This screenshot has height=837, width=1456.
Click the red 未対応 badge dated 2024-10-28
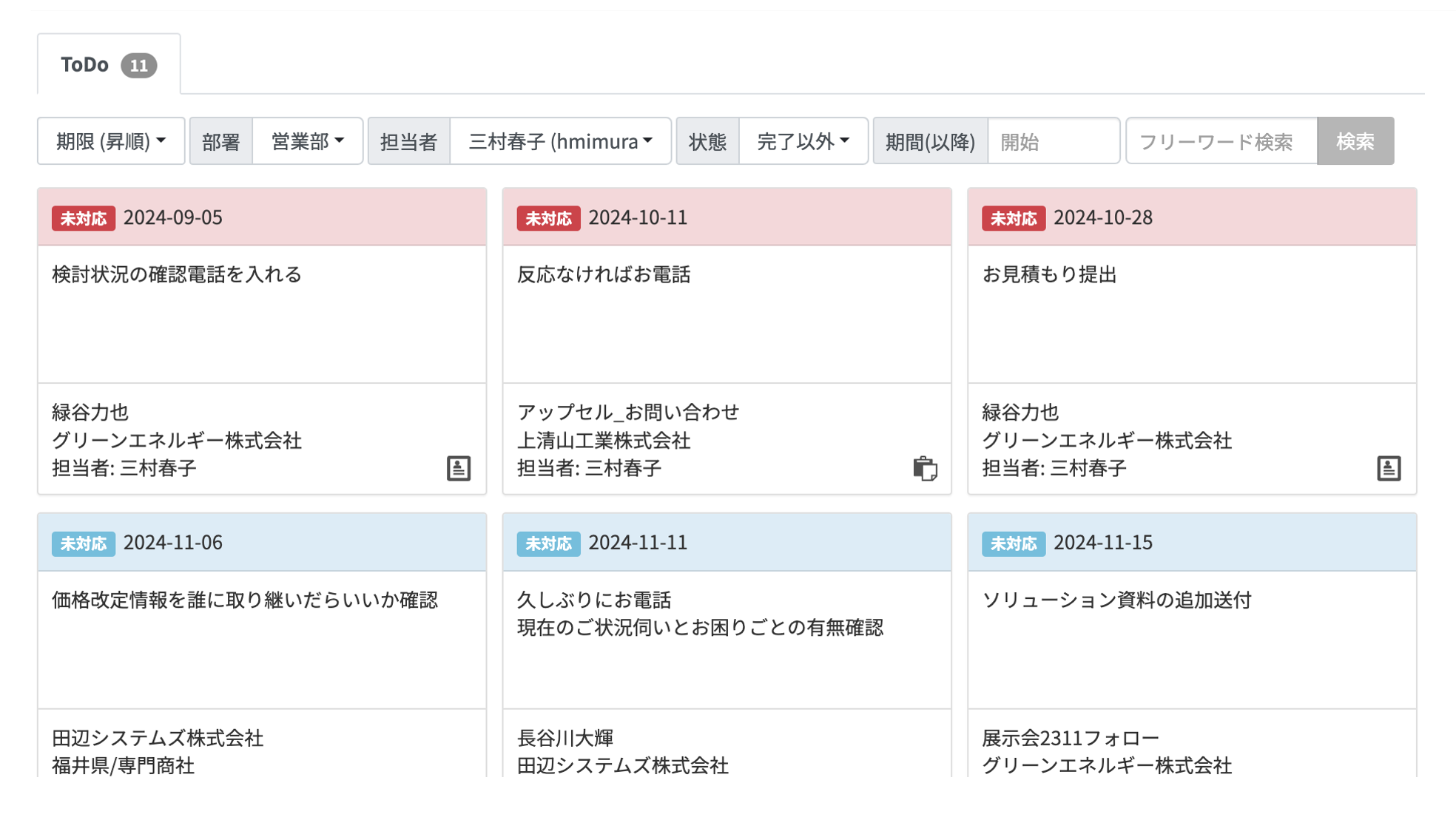click(x=1013, y=218)
